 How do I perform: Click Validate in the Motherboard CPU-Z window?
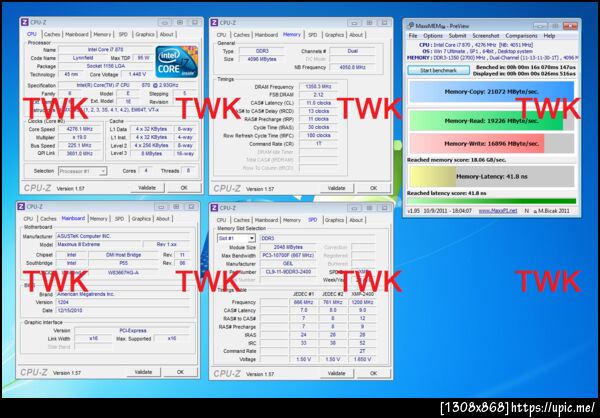click(143, 372)
